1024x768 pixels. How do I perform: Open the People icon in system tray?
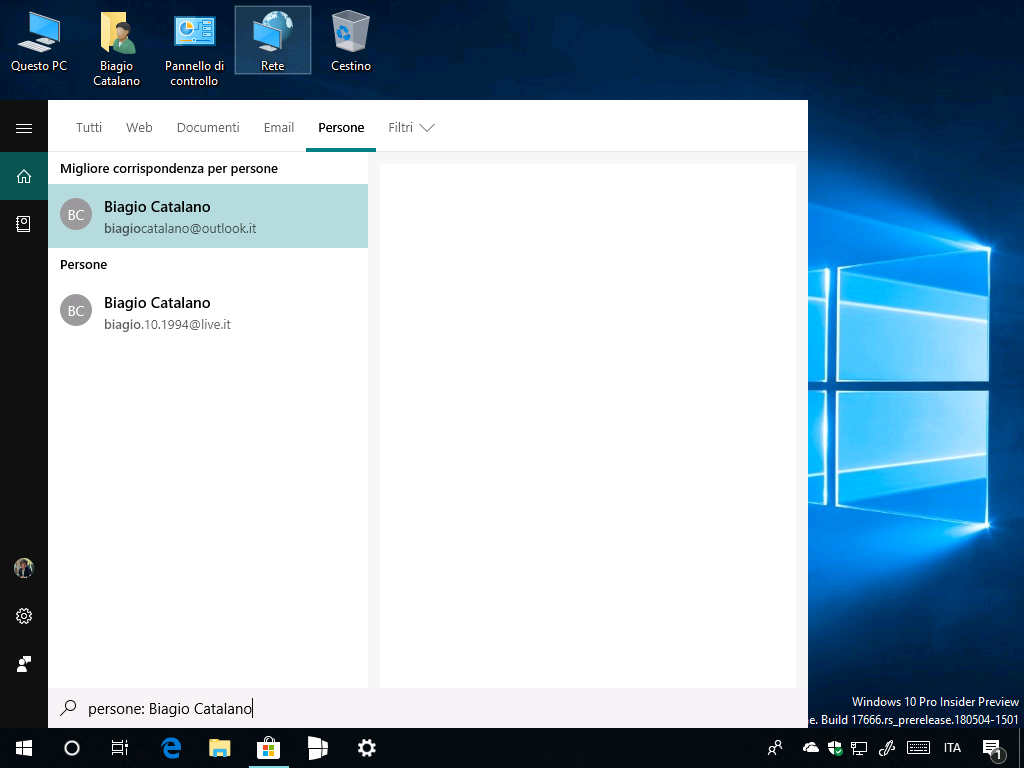pyautogui.click(x=775, y=748)
